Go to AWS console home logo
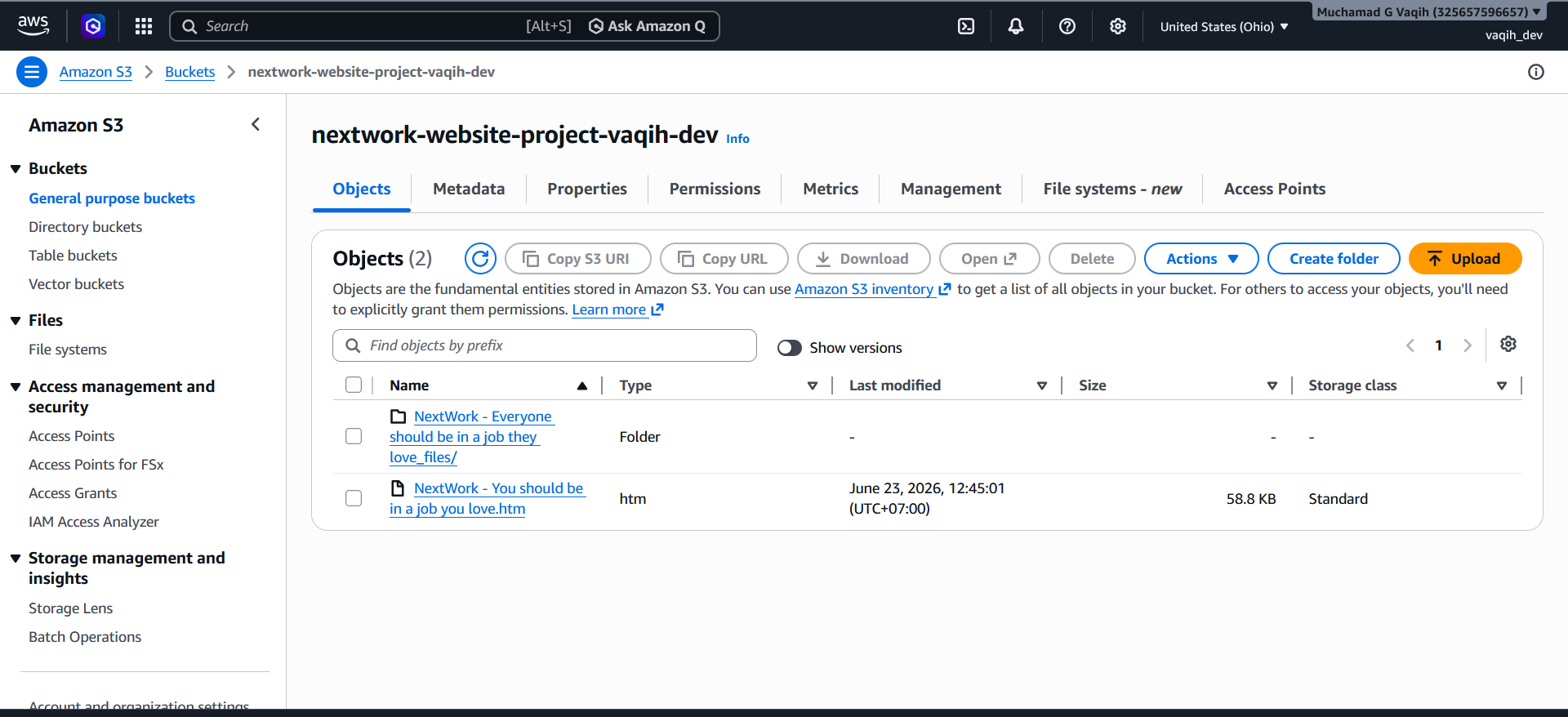 point(33,26)
